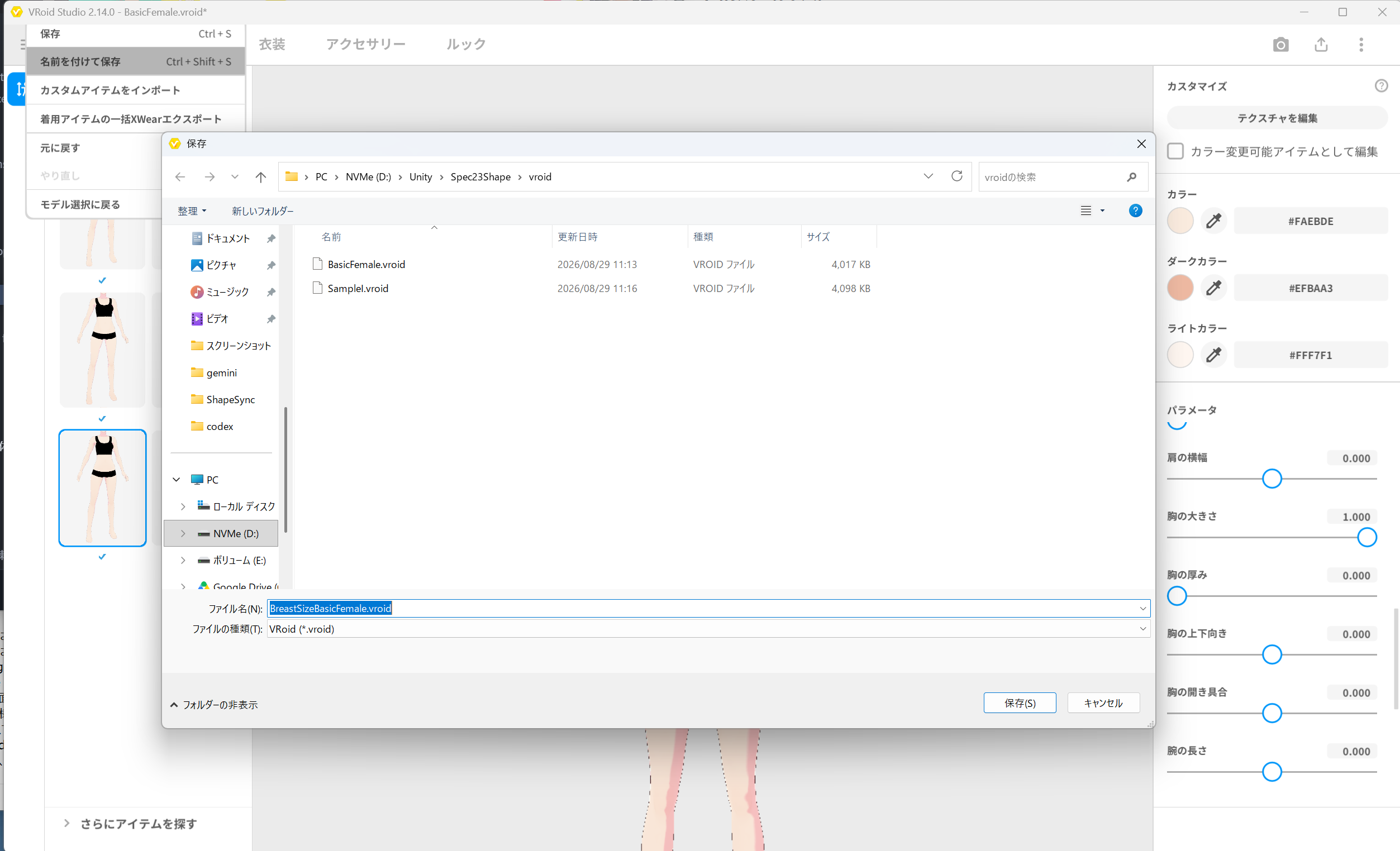Click the 胸の大きさ slider handle
Viewport: 1400px width, 851px height.
pyautogui.click(x=1367, y=537)
